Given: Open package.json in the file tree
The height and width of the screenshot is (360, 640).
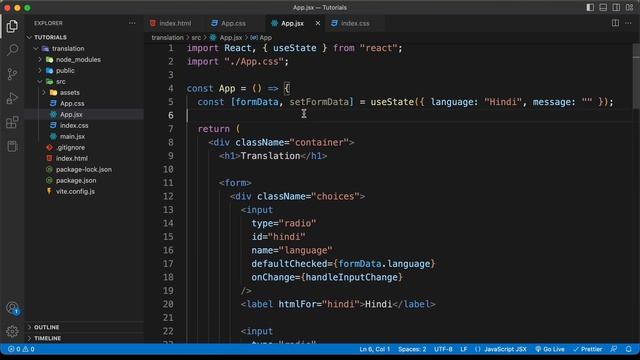Looking at the screenshot, I should point(84,180).
